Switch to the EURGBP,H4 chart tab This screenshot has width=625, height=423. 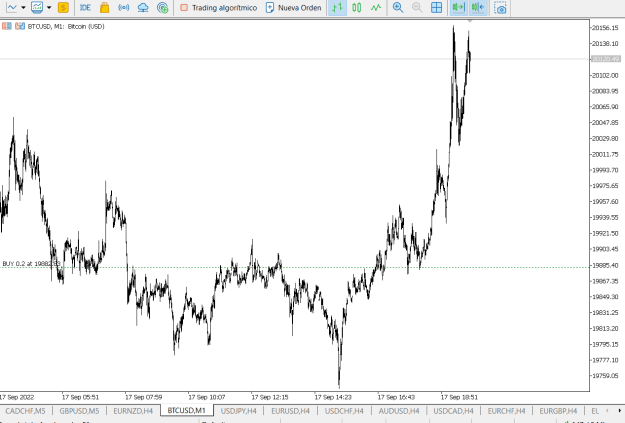558,411
